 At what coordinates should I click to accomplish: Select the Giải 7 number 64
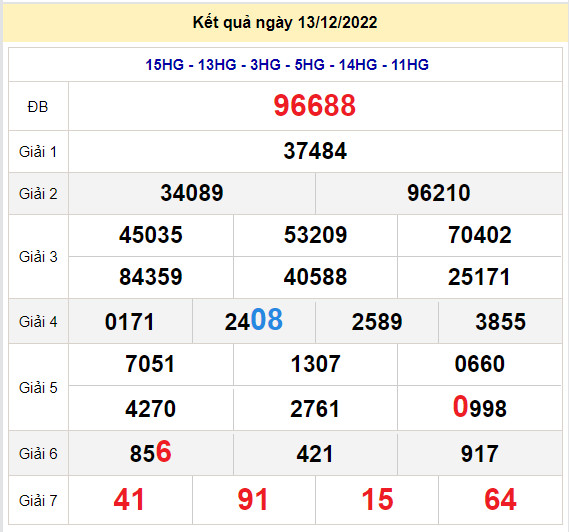pos(500,500)
